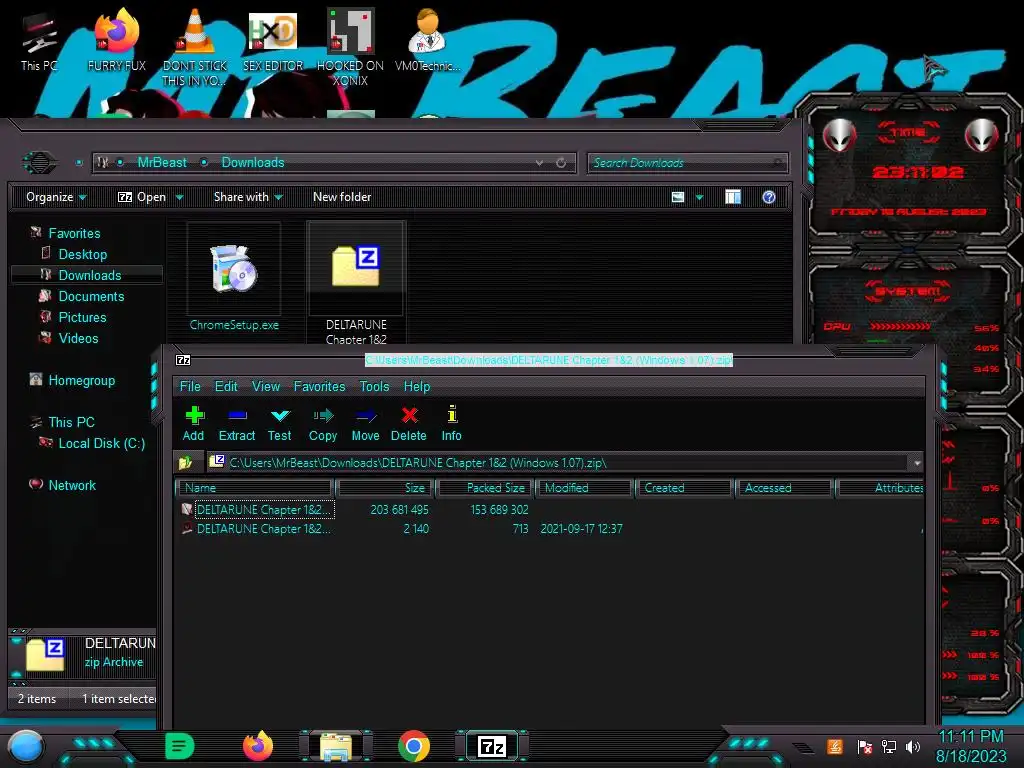Click the Copy icon in 7-Zip
1024x768 pixels.
[x=323, y=424]
